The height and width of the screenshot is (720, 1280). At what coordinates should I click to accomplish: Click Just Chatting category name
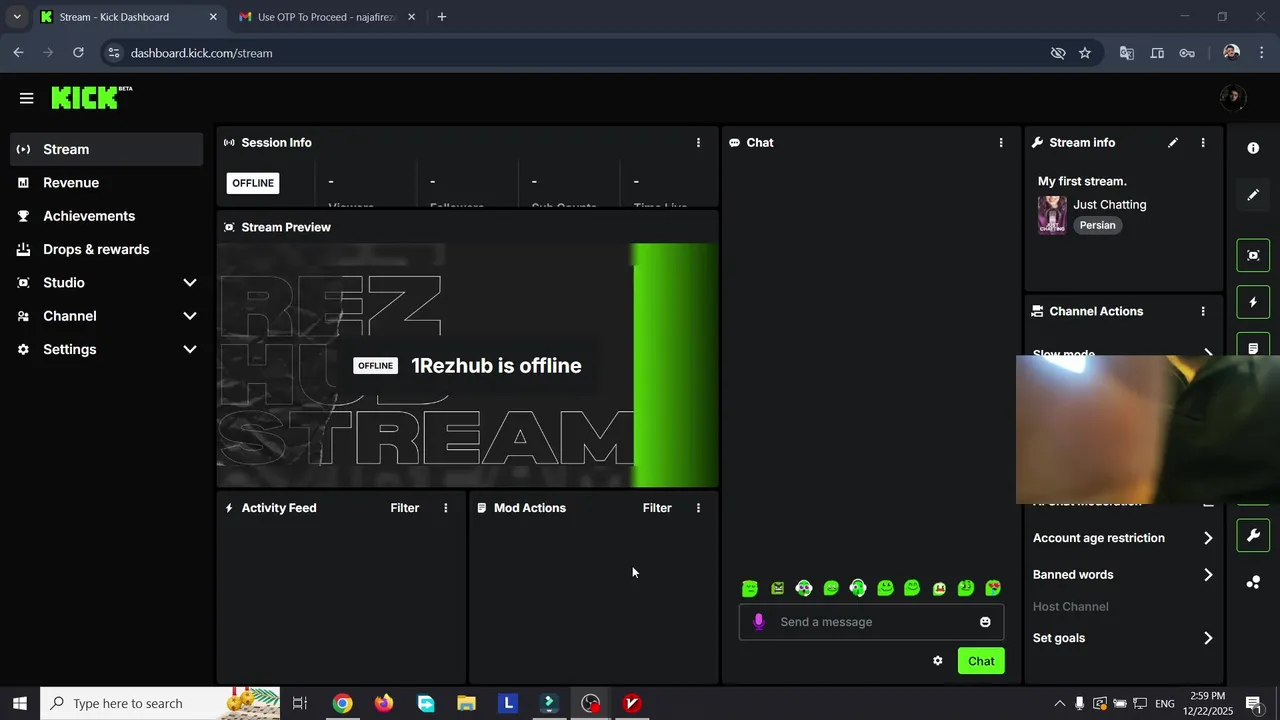point(1110,205)
